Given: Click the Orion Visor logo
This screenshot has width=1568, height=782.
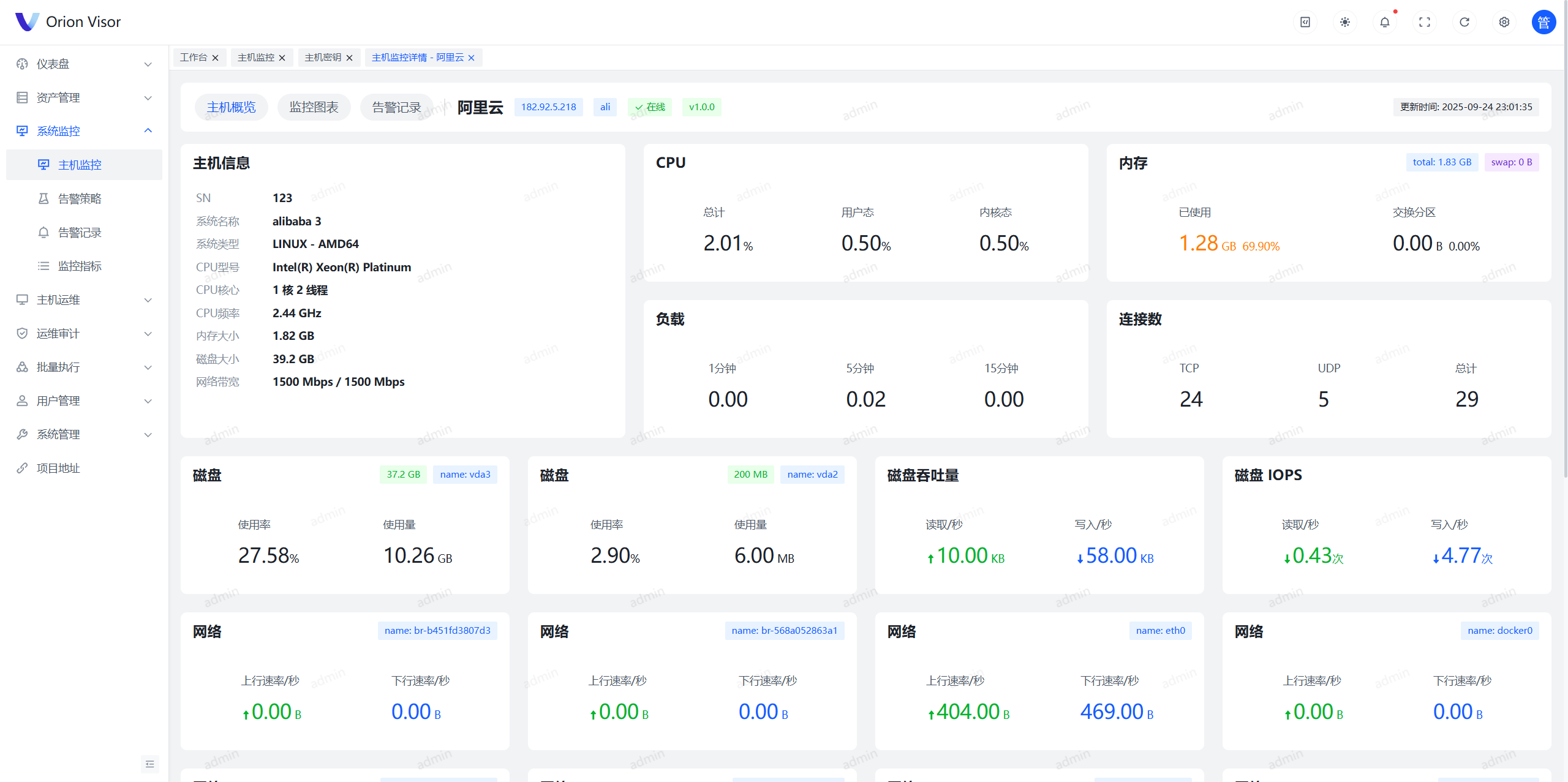Looking at the screenshot, I should click(27, 21).
